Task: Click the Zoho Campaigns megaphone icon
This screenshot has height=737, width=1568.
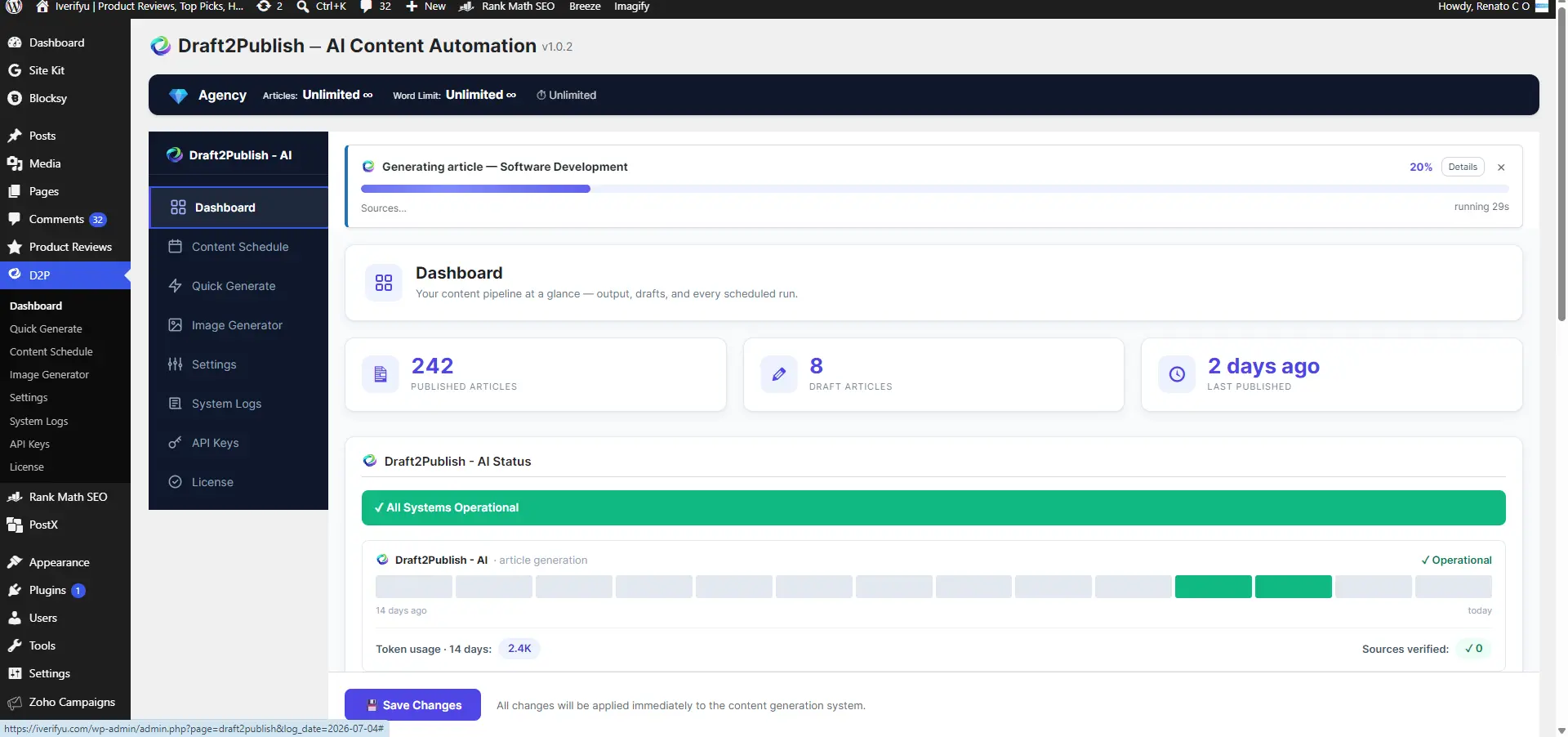Action: tap(15, 702)
